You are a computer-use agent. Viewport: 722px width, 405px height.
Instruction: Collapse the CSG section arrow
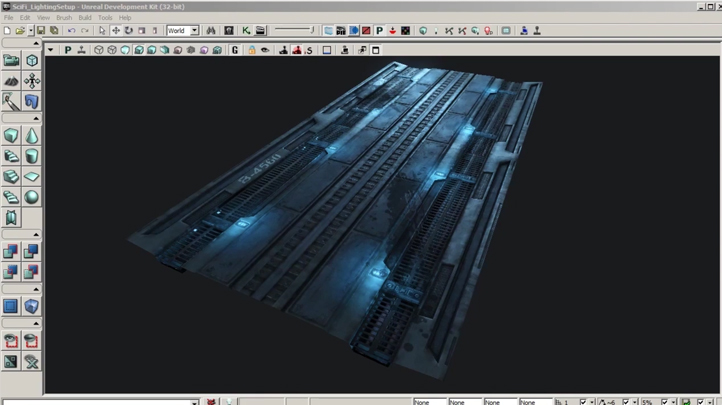[36, 234]
